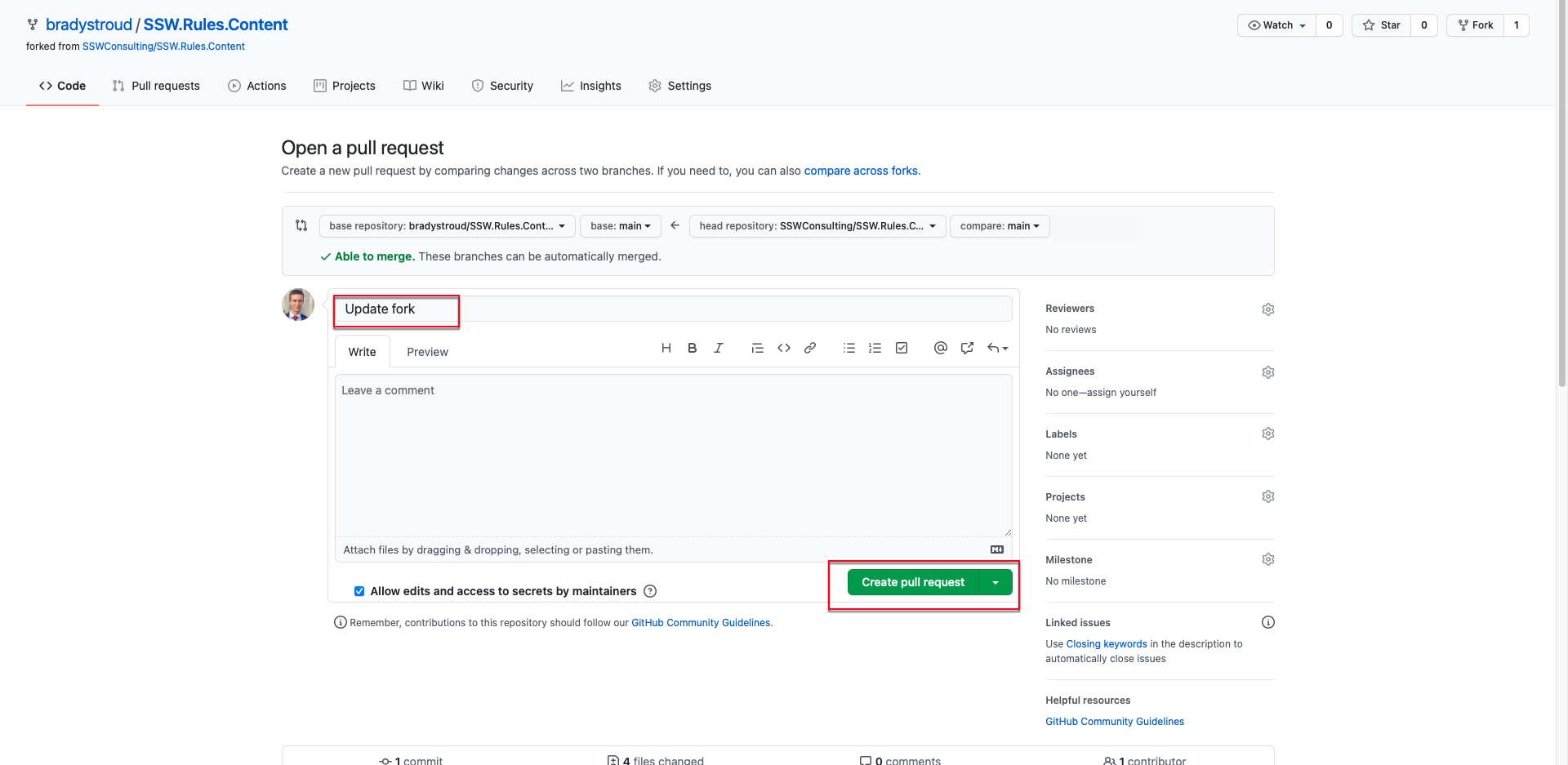Apply Italic formatting in editor toolbar
The height and width of the screenshot is (765, 1568).
point(719,348)
